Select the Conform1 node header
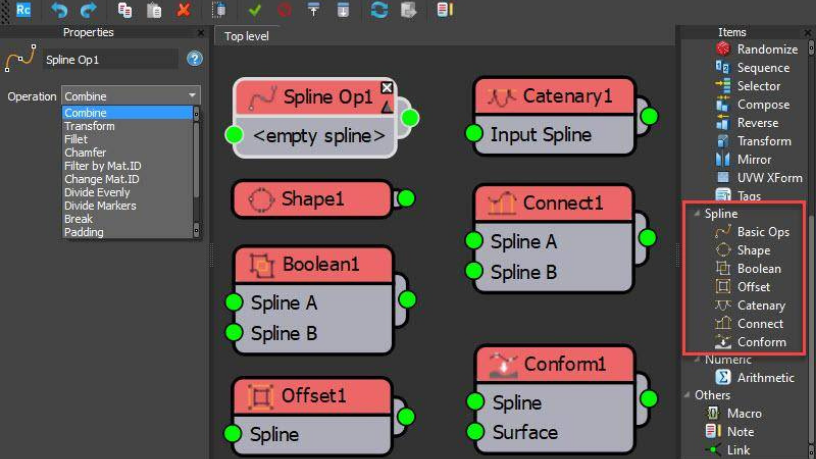The height and width of the screenshot is (459, 816). coord(554,364)
